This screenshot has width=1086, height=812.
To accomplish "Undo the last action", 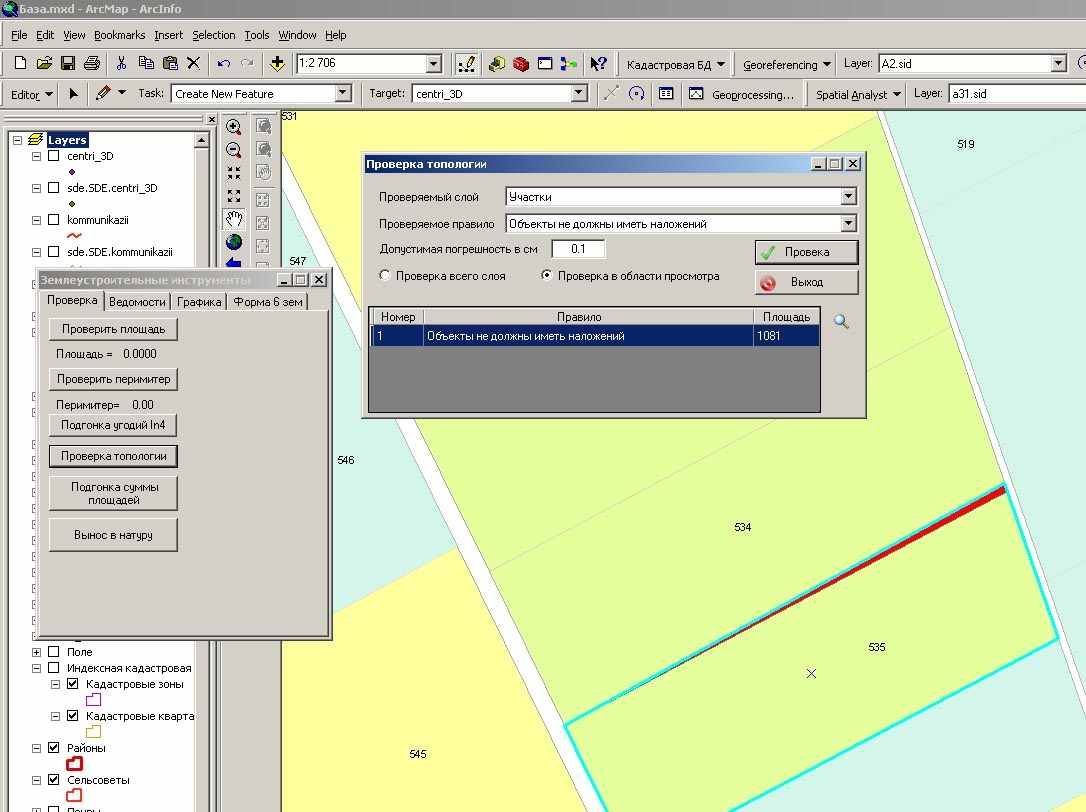I will coord(223,63).
